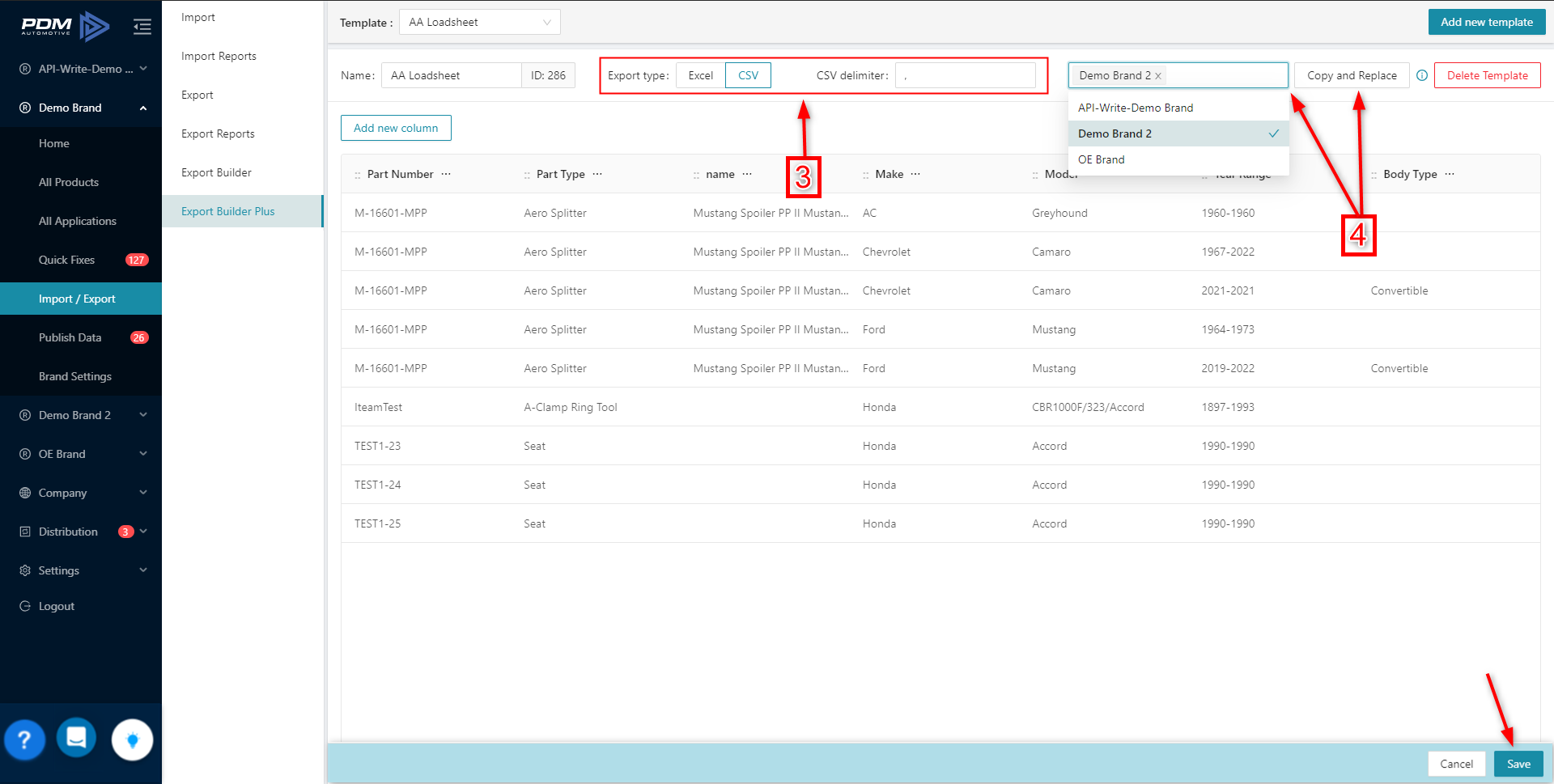The width and height of the screenshot is (1554, 784).
Task: Go to Home in sidebar
Action: (x=81, y=143)
